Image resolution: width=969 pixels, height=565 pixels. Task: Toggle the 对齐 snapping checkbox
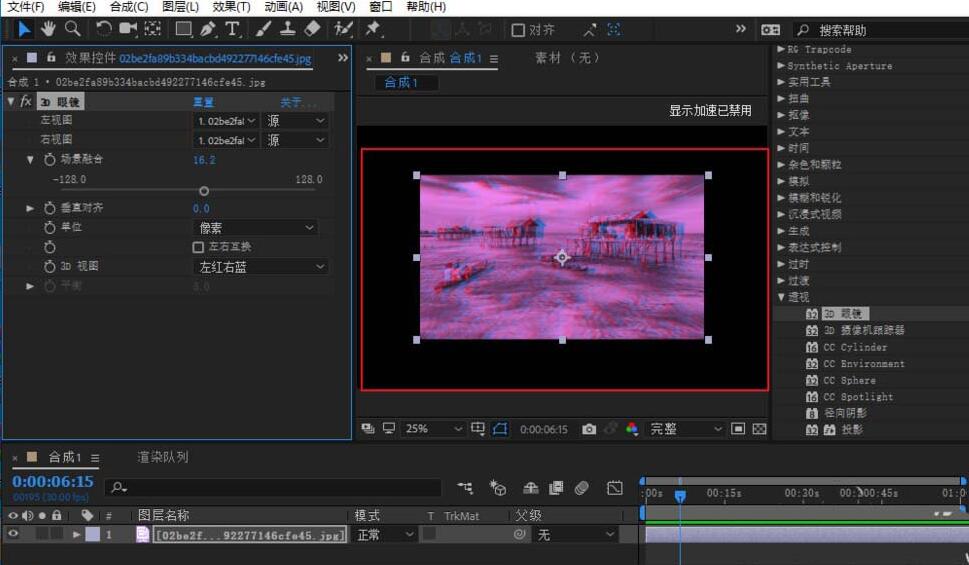[x=518, y=30]
